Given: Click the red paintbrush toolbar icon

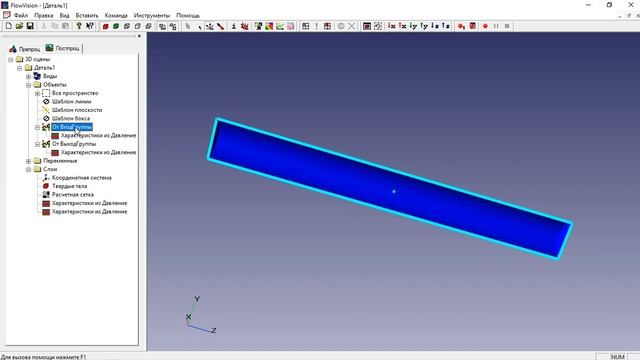Looking at the screenshot, I should tap(220, 26).
